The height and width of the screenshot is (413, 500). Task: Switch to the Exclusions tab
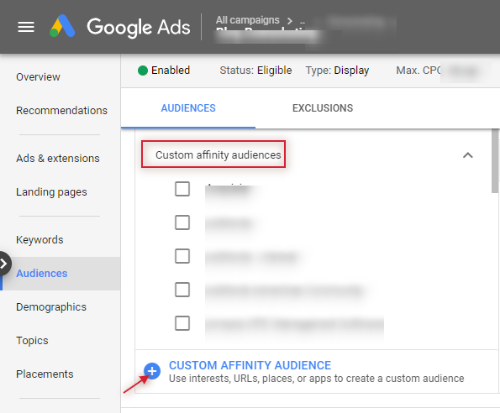[322, 108]
